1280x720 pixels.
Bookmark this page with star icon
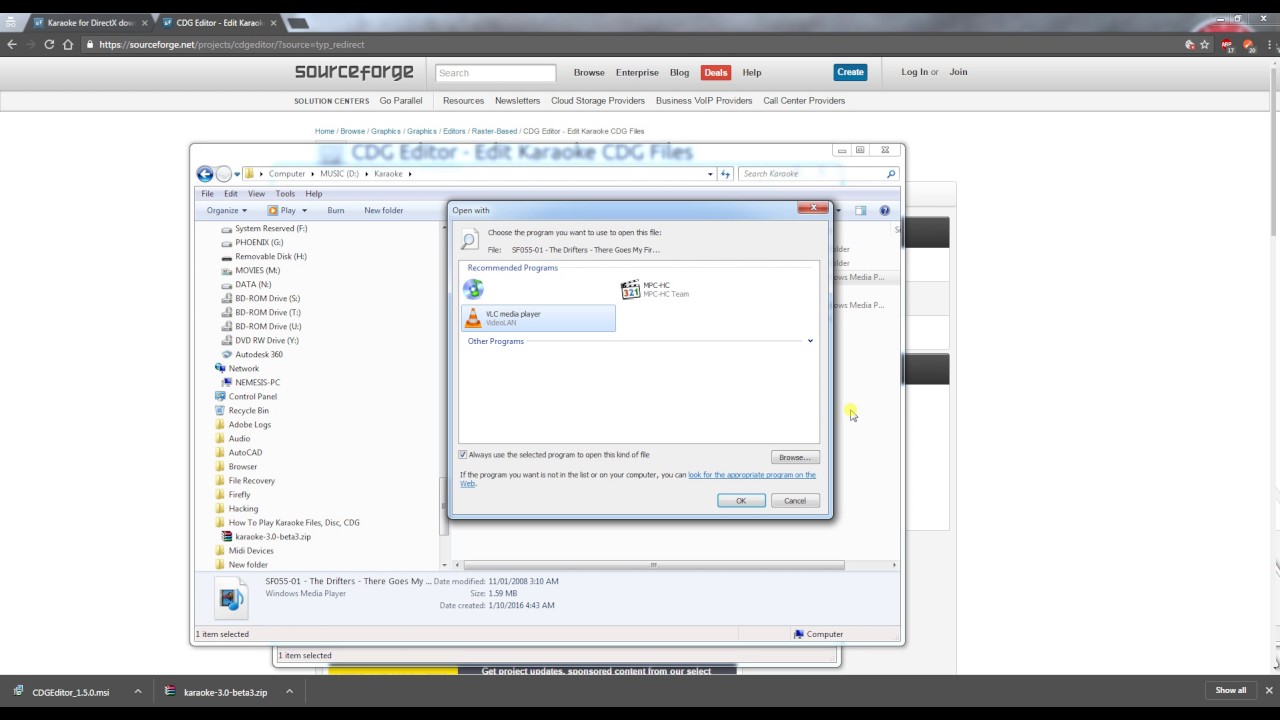click(x=1204, y=45)
